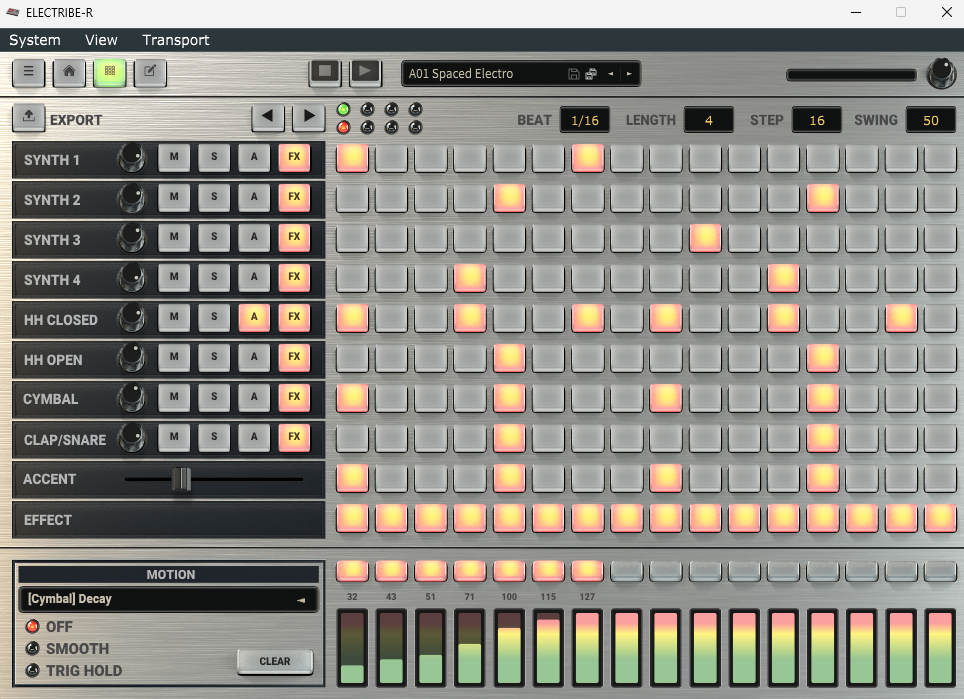Viewport: 964px width, 699px height.
Task: Click the Synth 1 level knob
Action: click(x=132, y=158)
